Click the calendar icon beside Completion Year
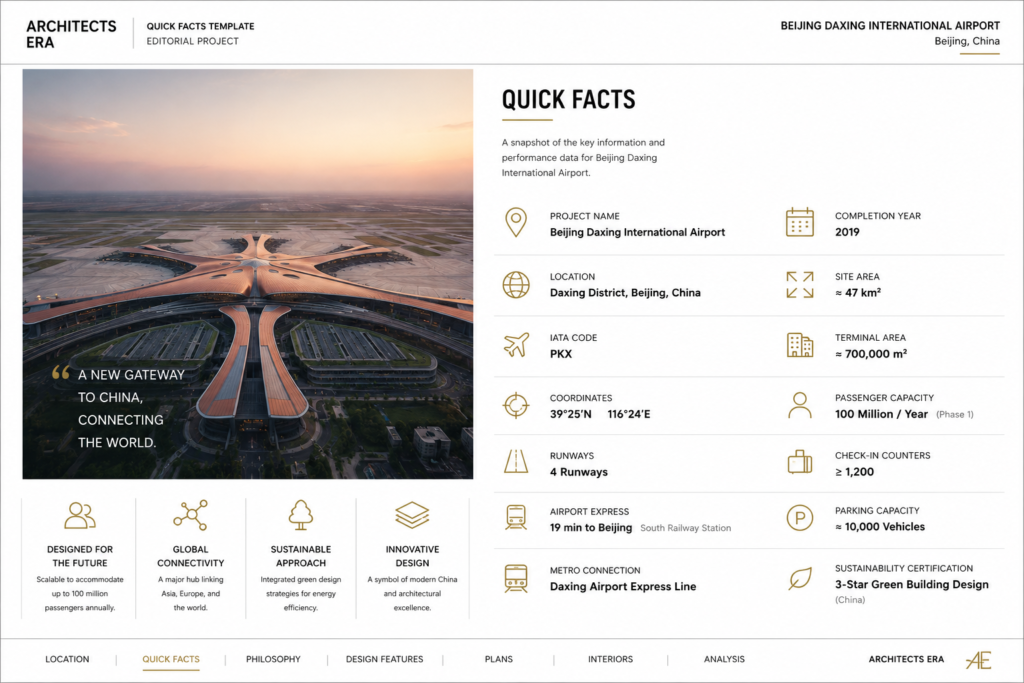This screenshot has width=1024, height=683. (800, 222)
